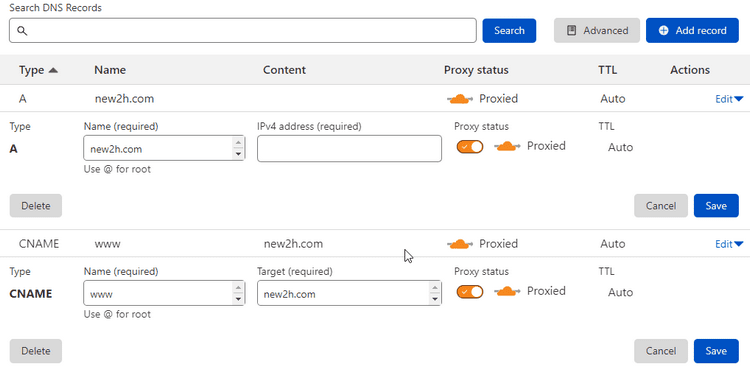Sort by the Name column header
Image resolution: width=750 pixels, height=370 pixels.
coord(110,70)
